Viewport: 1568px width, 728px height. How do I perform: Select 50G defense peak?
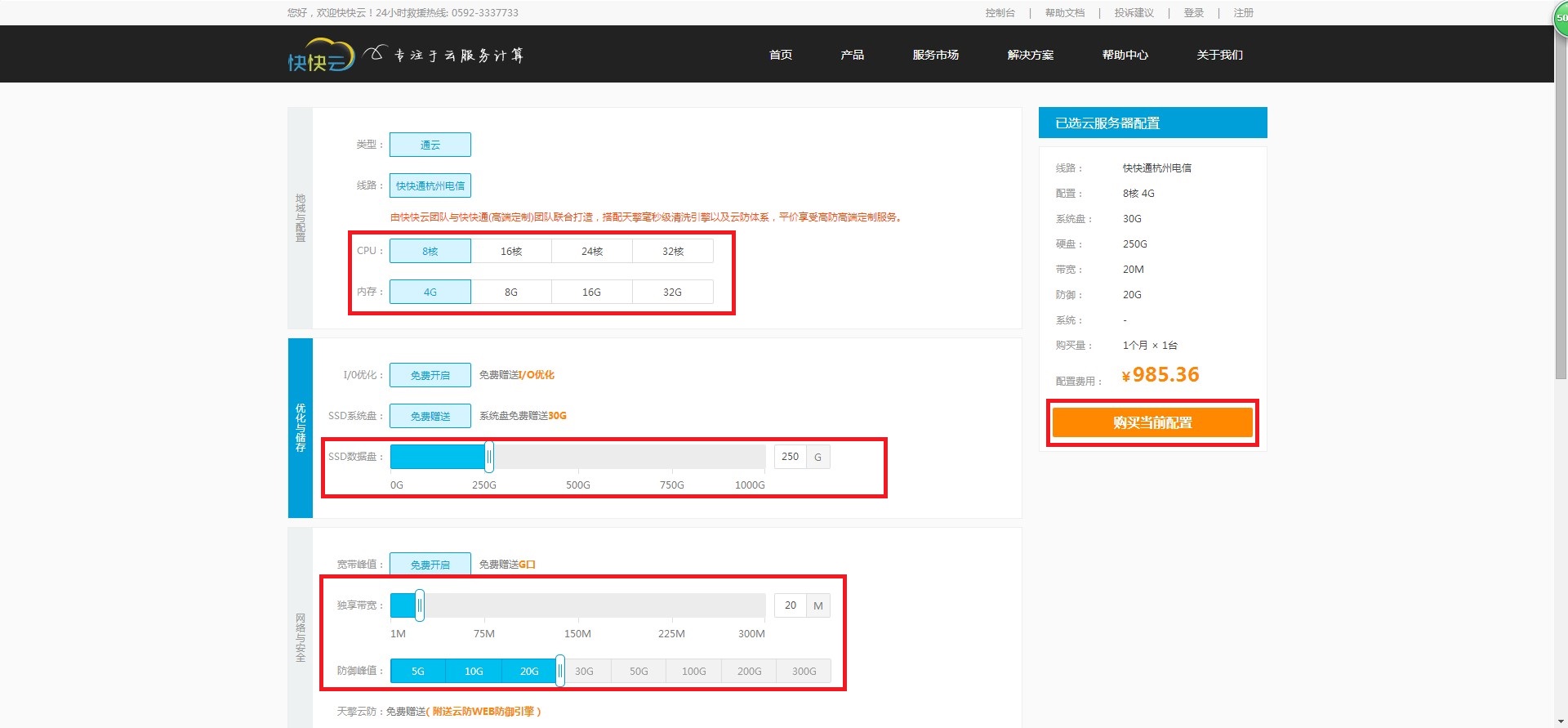click(x=639, y=671)
